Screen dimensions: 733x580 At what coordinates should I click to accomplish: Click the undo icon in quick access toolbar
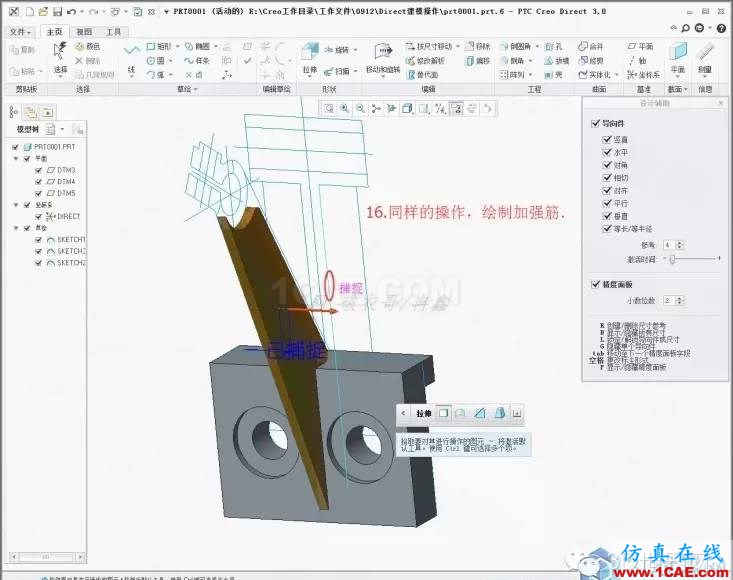[72, 12]
